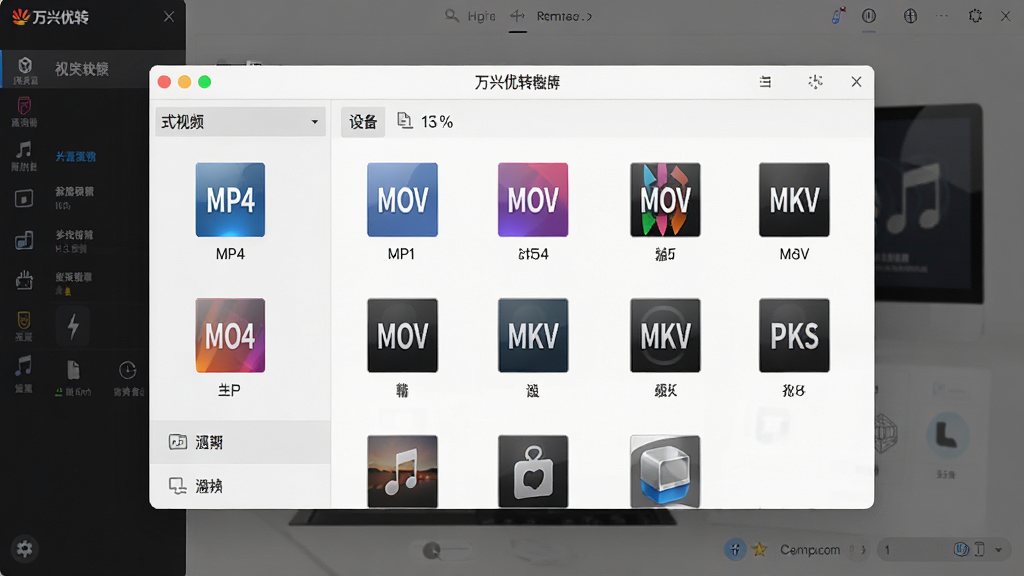Click the lightning bolt tile in sidebar
The width and height of the screenshot is (1024, 576).
tap(73, 326)
